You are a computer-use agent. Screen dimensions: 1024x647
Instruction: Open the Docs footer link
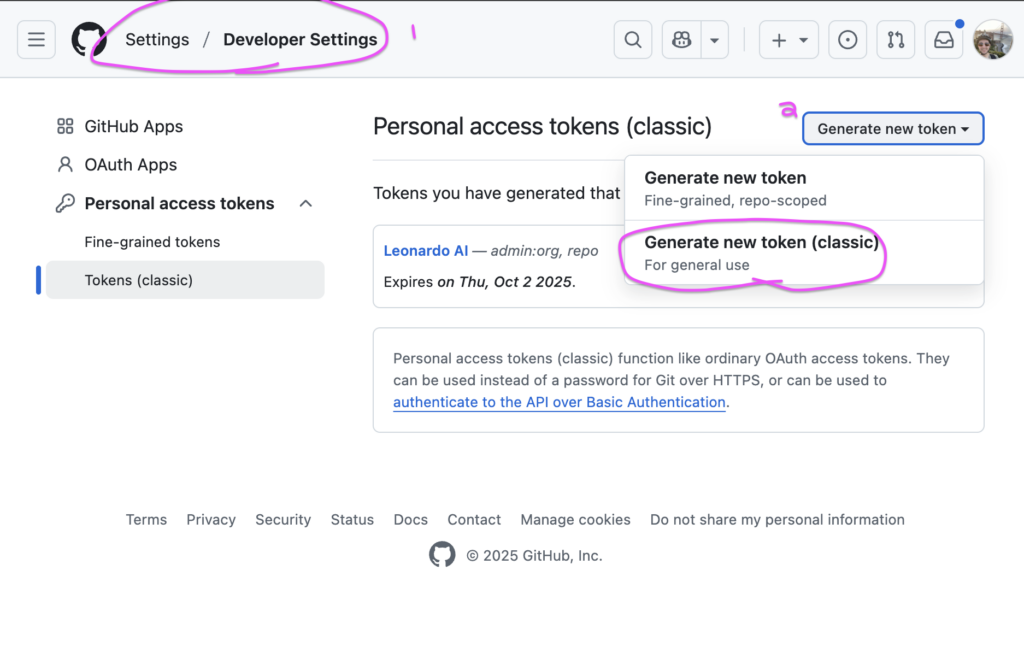(x=410, y=520)
